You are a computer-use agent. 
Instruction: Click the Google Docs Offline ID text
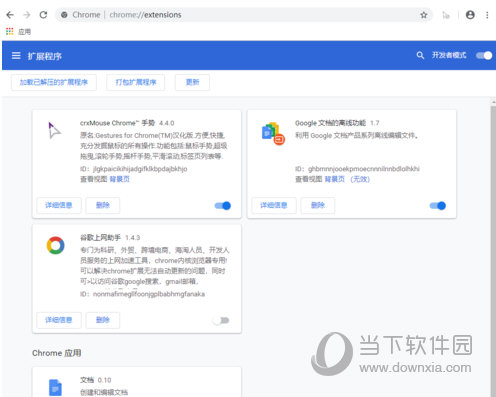[x=357, y=169]
